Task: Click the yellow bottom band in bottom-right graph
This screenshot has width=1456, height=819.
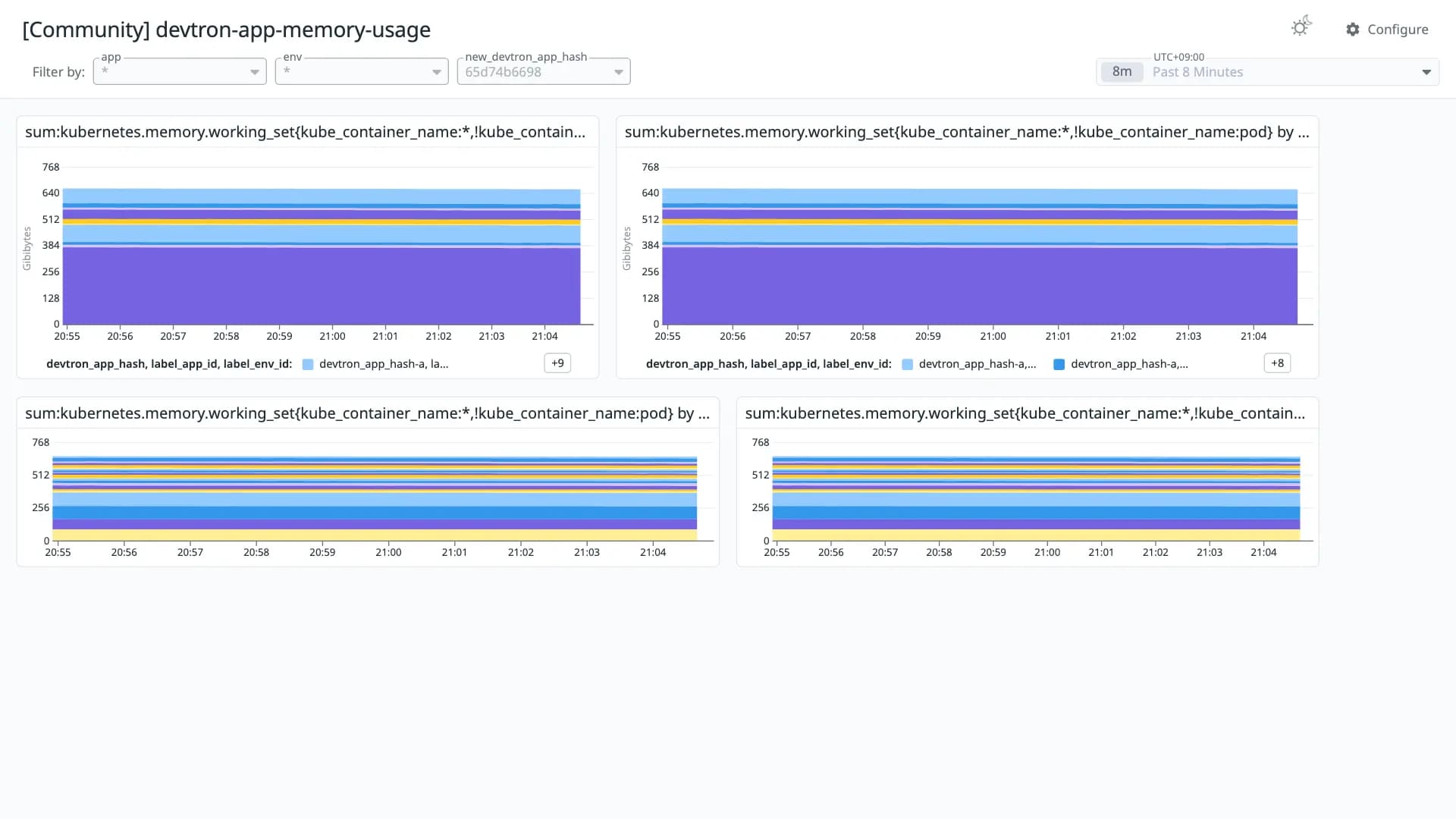Action: click(x=1036, y=535)
